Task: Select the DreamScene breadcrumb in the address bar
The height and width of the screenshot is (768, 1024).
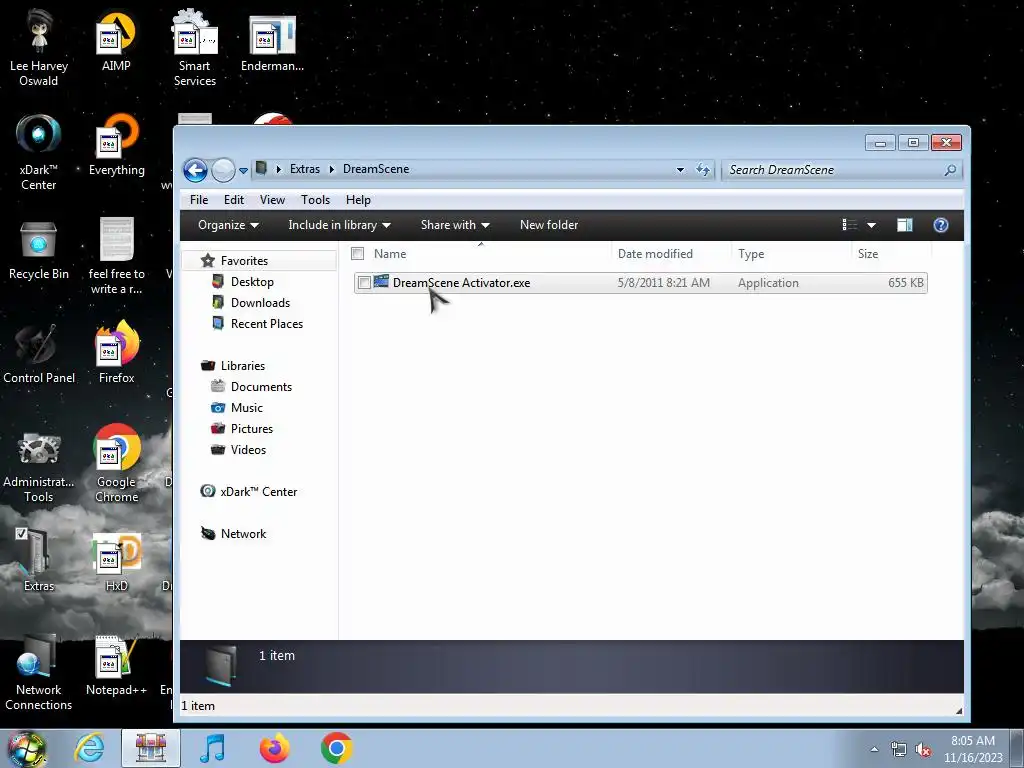Action: pos(376,169)
